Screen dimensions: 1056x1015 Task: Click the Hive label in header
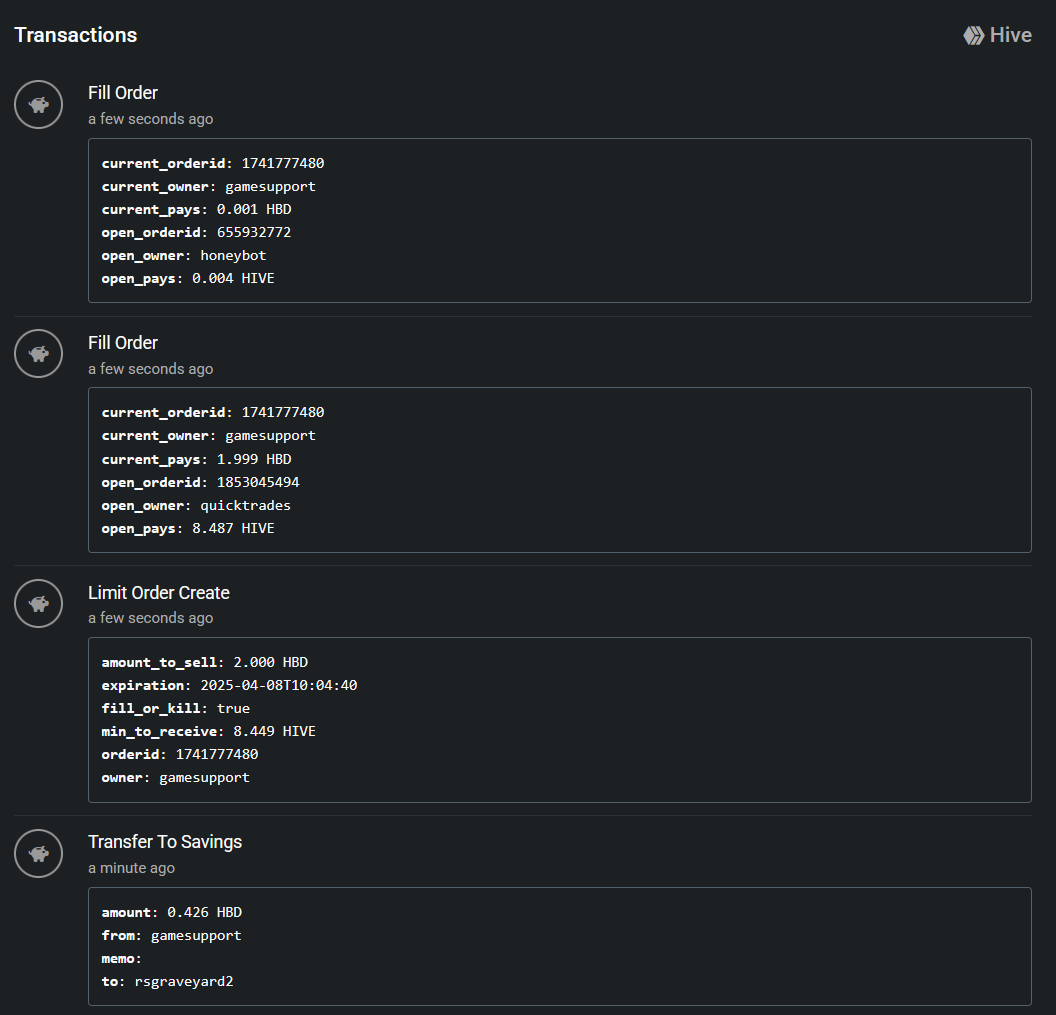(x=1010, y=35)
